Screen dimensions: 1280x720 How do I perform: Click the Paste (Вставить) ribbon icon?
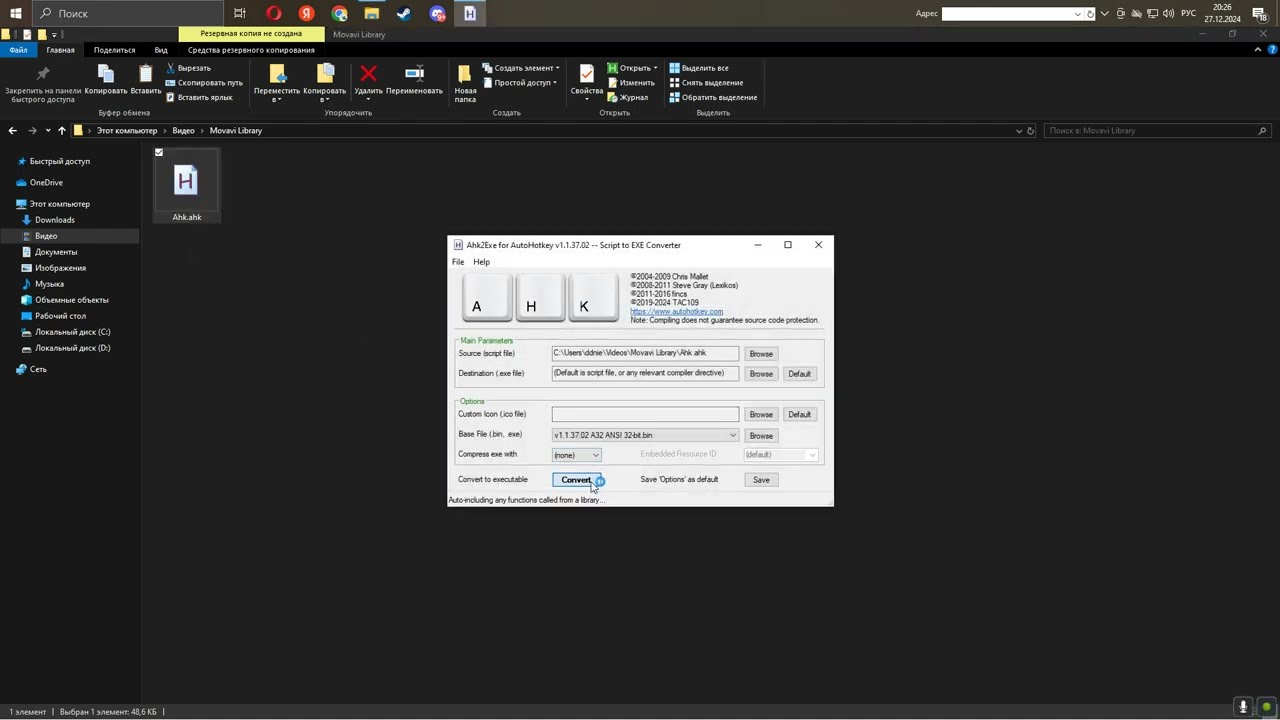146,79
